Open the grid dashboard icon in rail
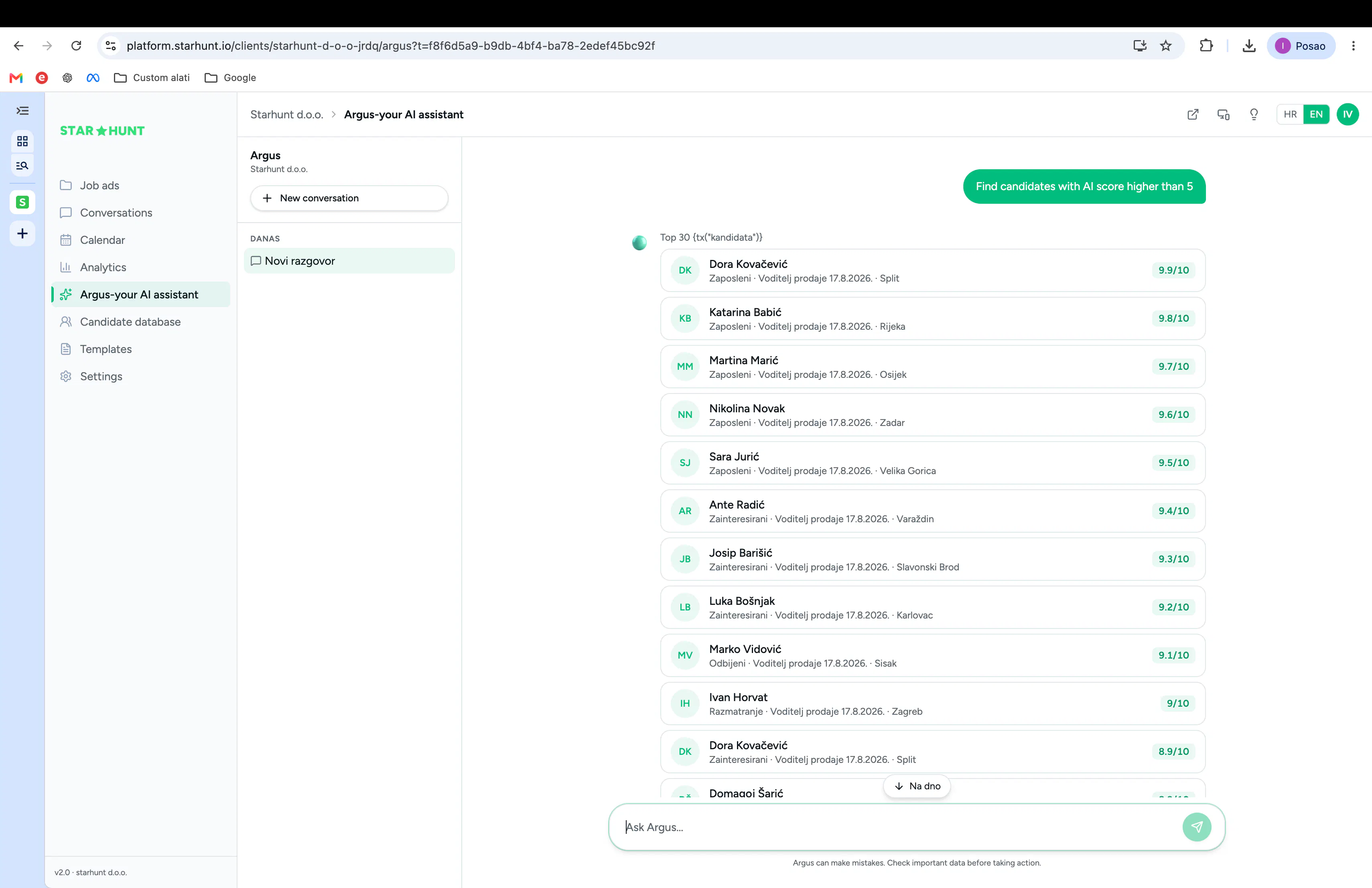The width and height of the screenshot is (1372, 888). (22, 141)
